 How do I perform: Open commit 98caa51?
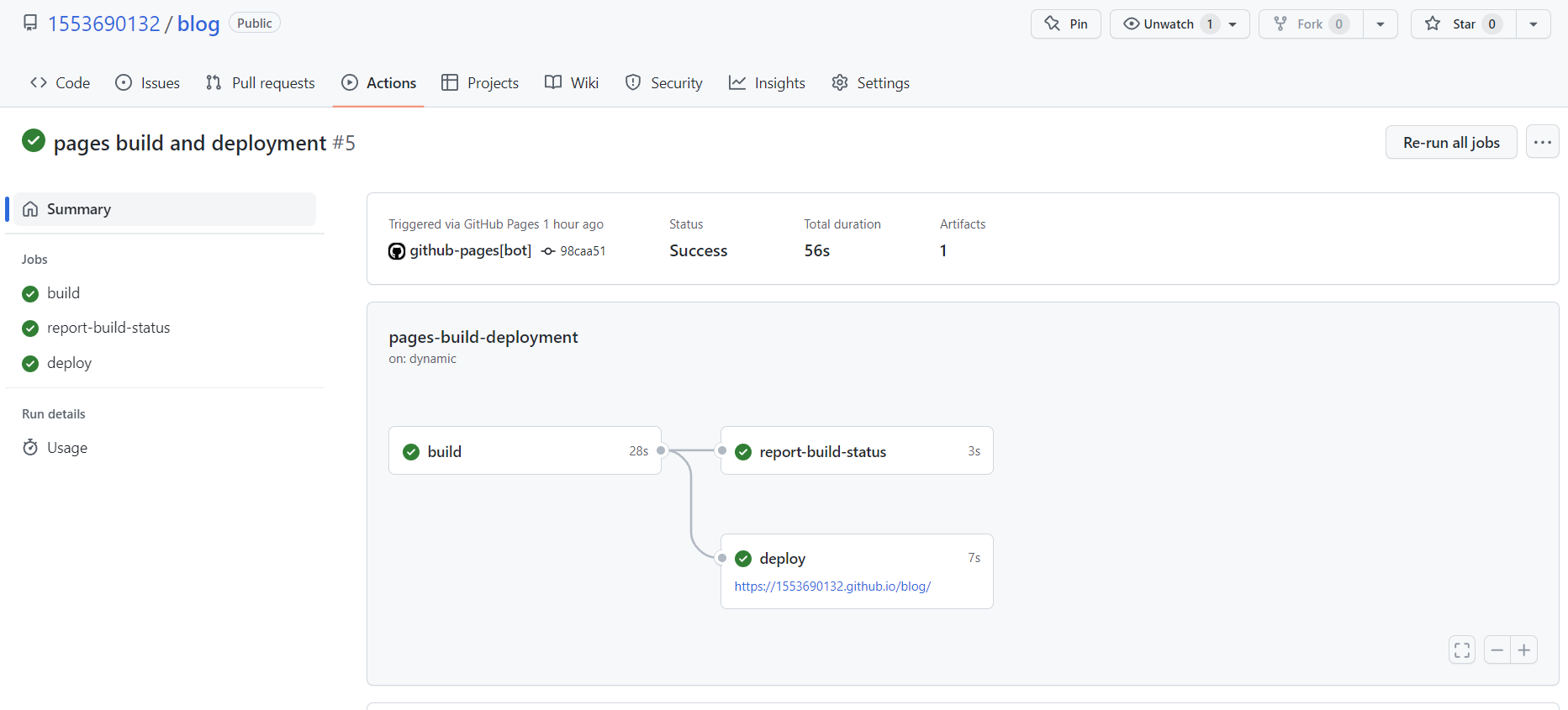click(583, 251)
